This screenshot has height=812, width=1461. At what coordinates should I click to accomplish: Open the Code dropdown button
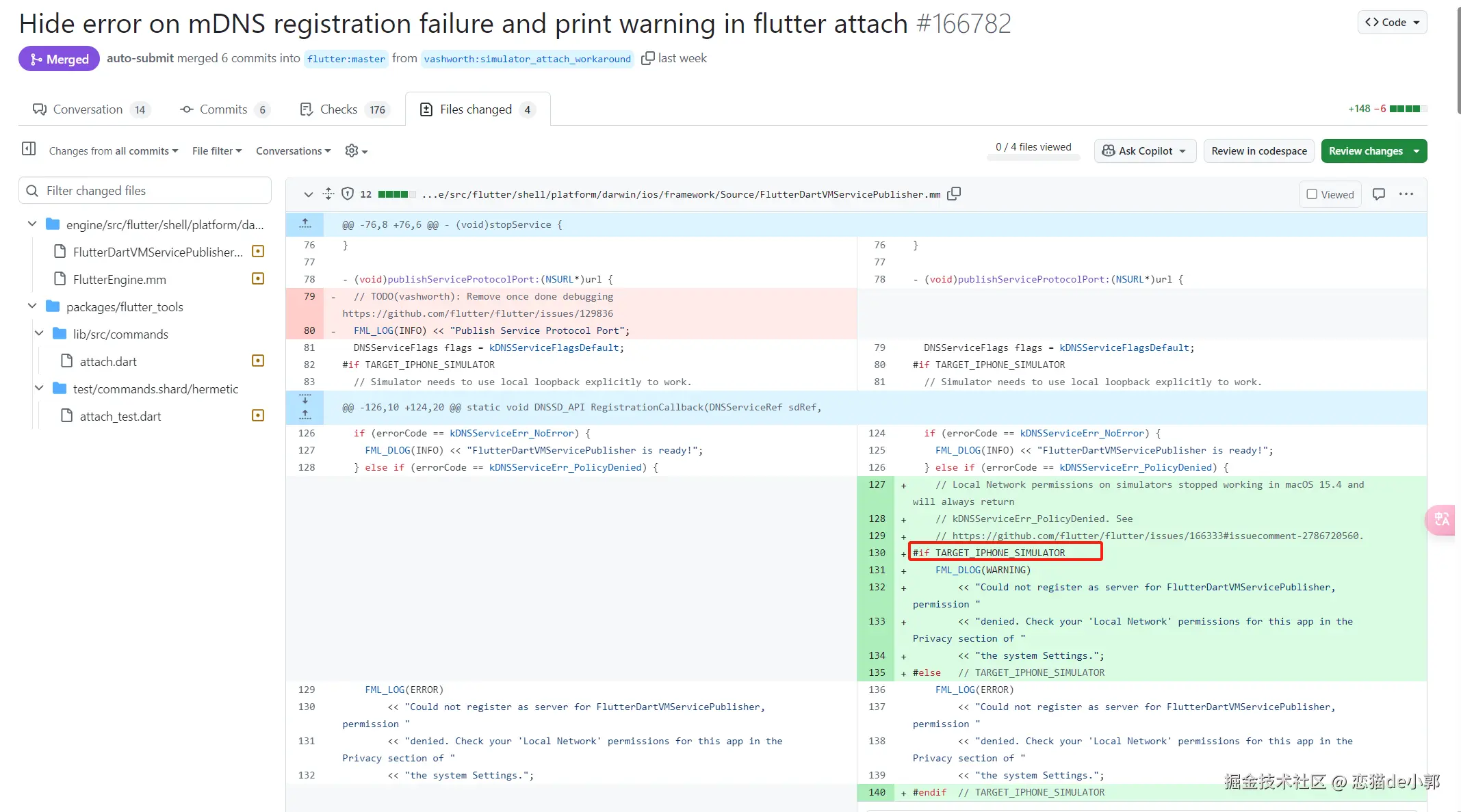click(x=1392, y=23)
